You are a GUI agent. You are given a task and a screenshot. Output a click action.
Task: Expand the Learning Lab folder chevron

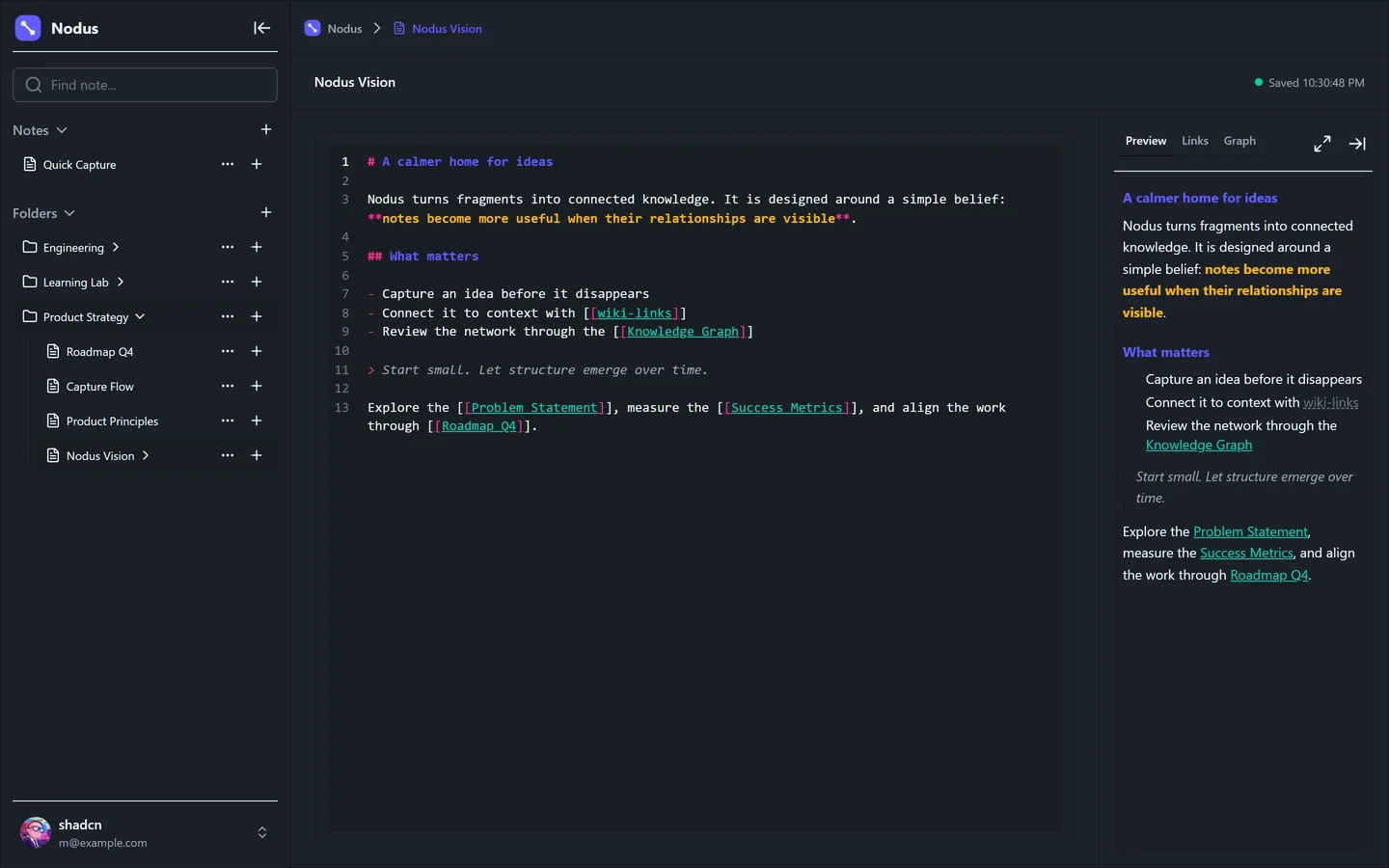[x=121, y=282]
